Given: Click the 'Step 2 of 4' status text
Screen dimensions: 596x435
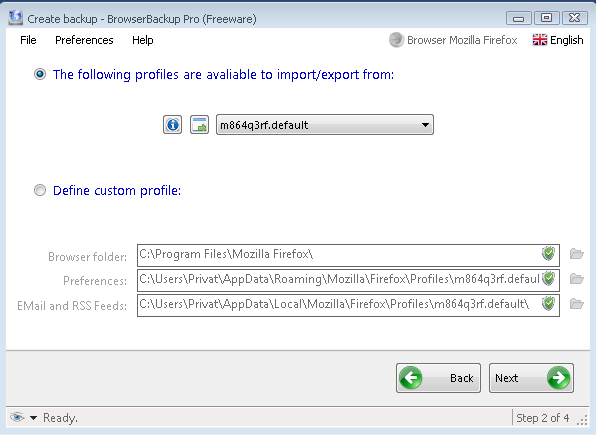Looking at the screenshot, I should (542, 418).
